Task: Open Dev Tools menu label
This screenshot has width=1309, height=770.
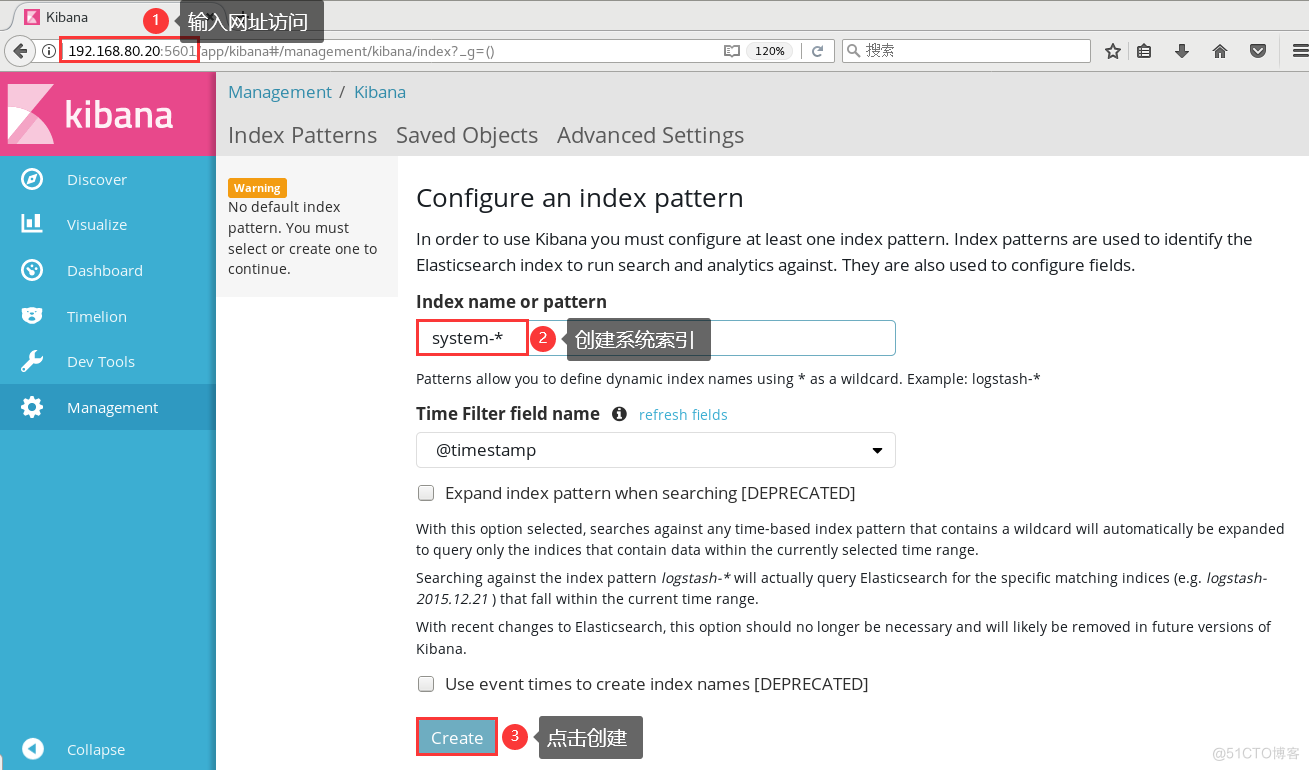Action: click(101, 362)
